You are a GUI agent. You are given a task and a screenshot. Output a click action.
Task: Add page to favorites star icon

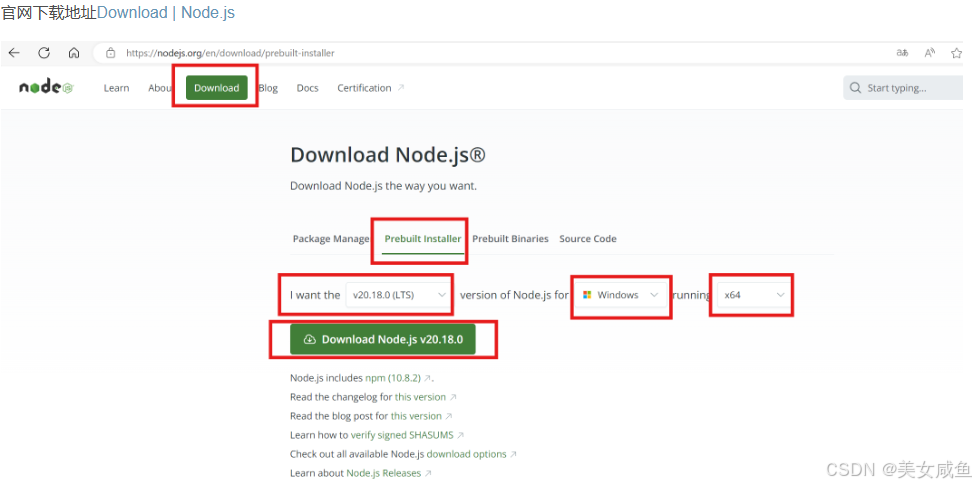coord(957,53)
